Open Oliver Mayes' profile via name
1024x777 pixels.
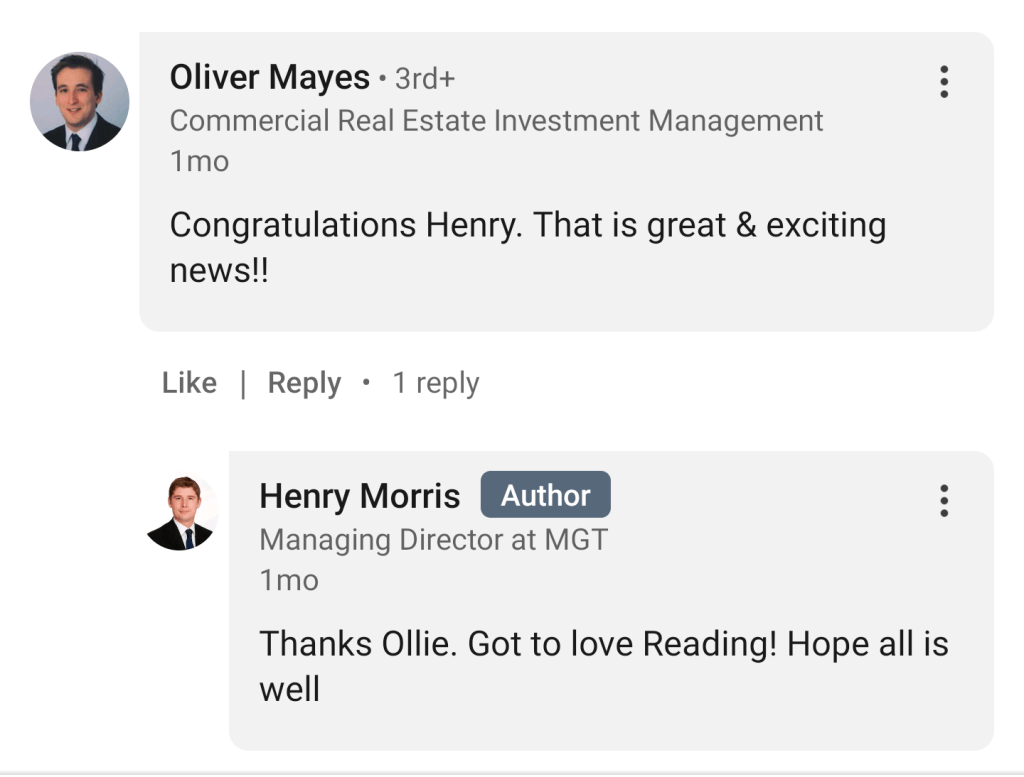pos(270,77)
